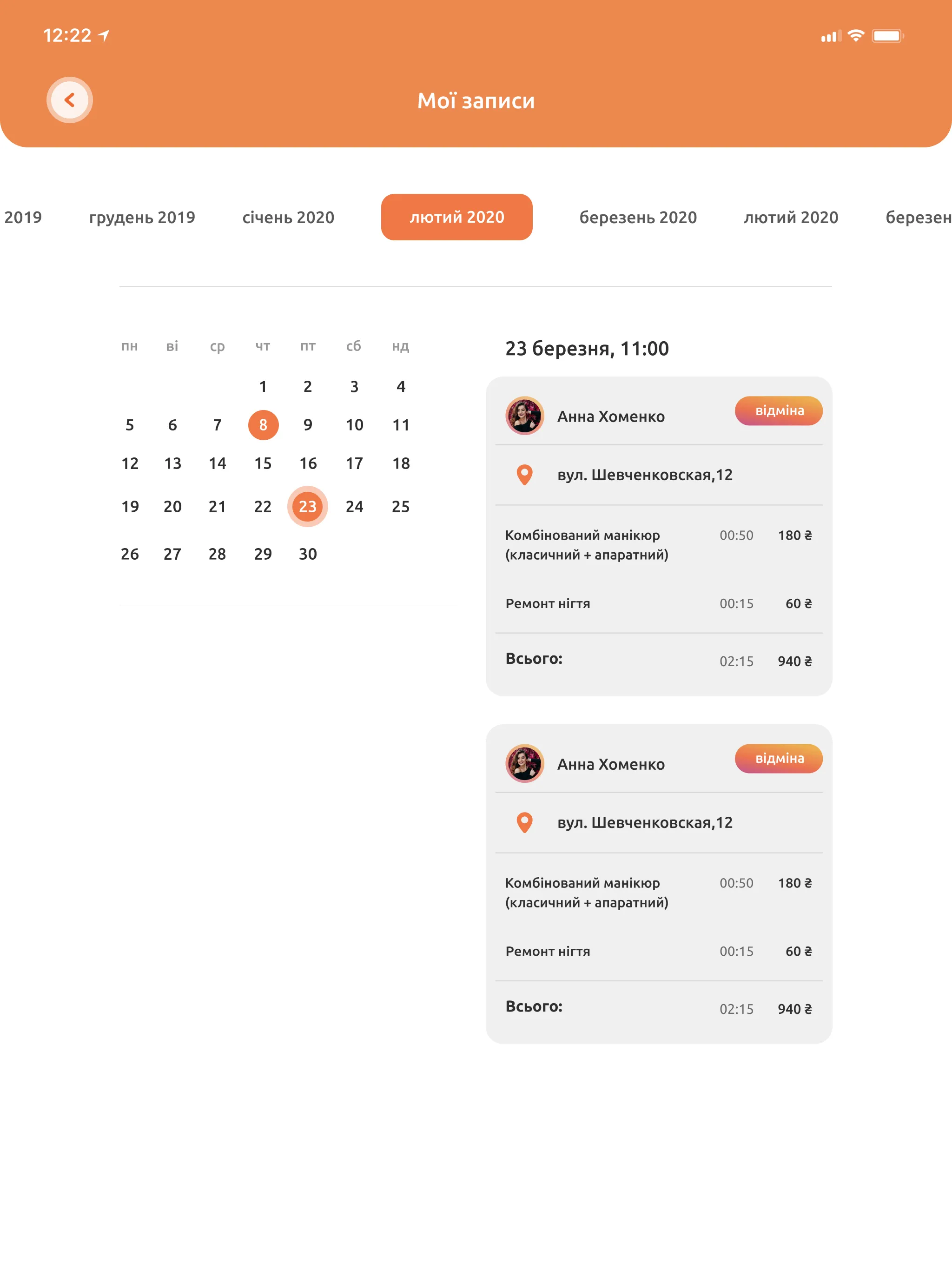The width and height of the screenshot is (952, 1270).
Task: Select the location pin icon for first appointment
Action: (x=524, y=475)
